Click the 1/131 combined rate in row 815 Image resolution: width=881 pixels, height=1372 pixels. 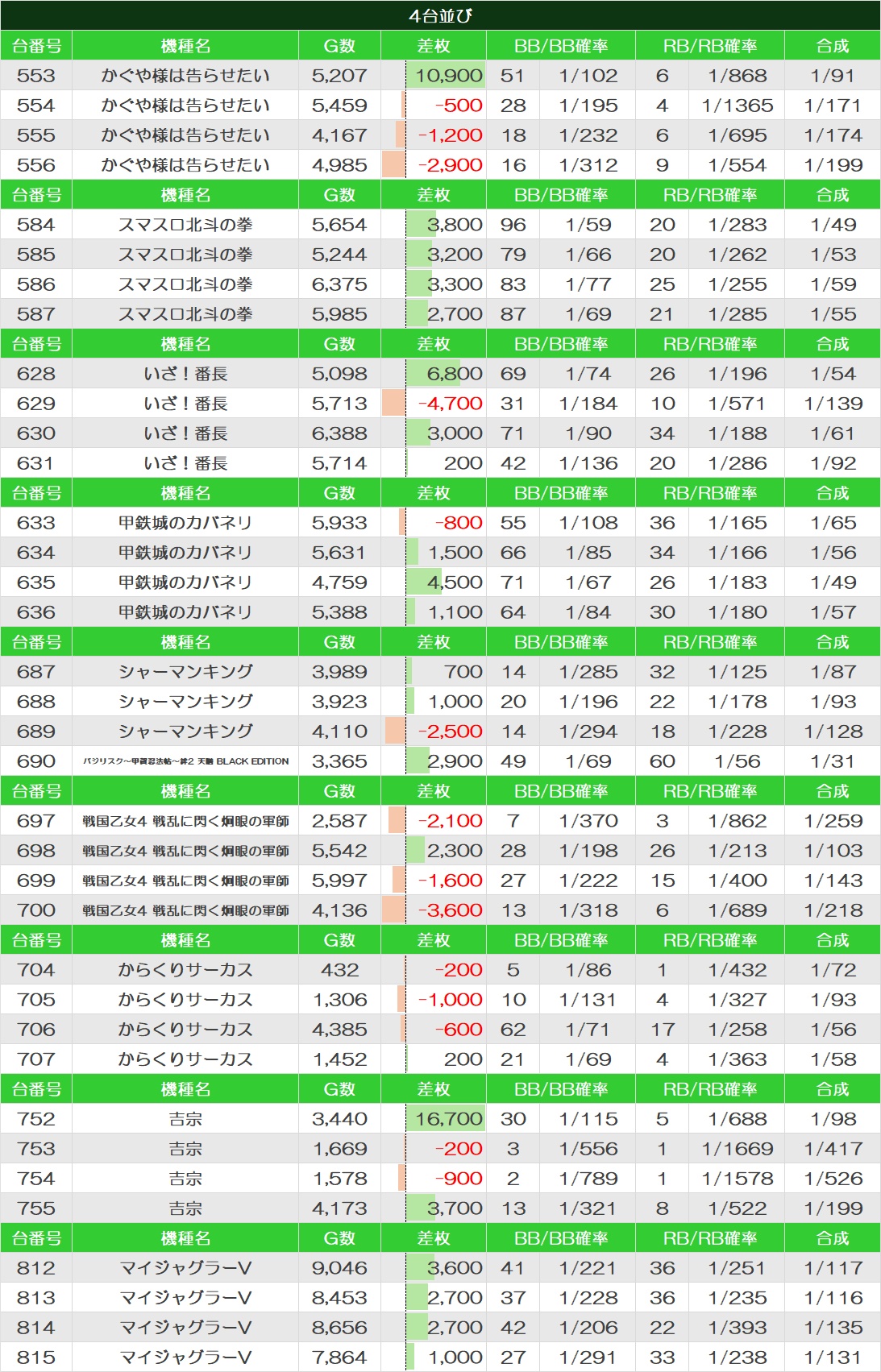click(x=833, y=1357)
